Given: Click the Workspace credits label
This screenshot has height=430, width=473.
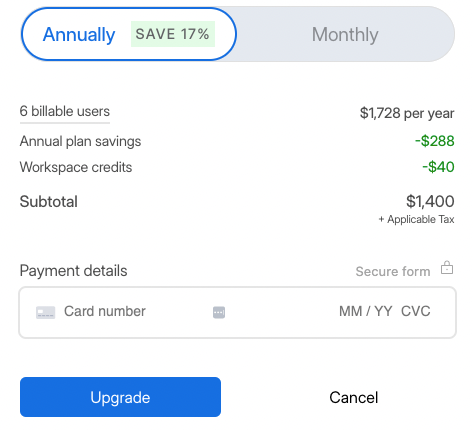Looking at the screenshot, I should (x=76, y=167).
